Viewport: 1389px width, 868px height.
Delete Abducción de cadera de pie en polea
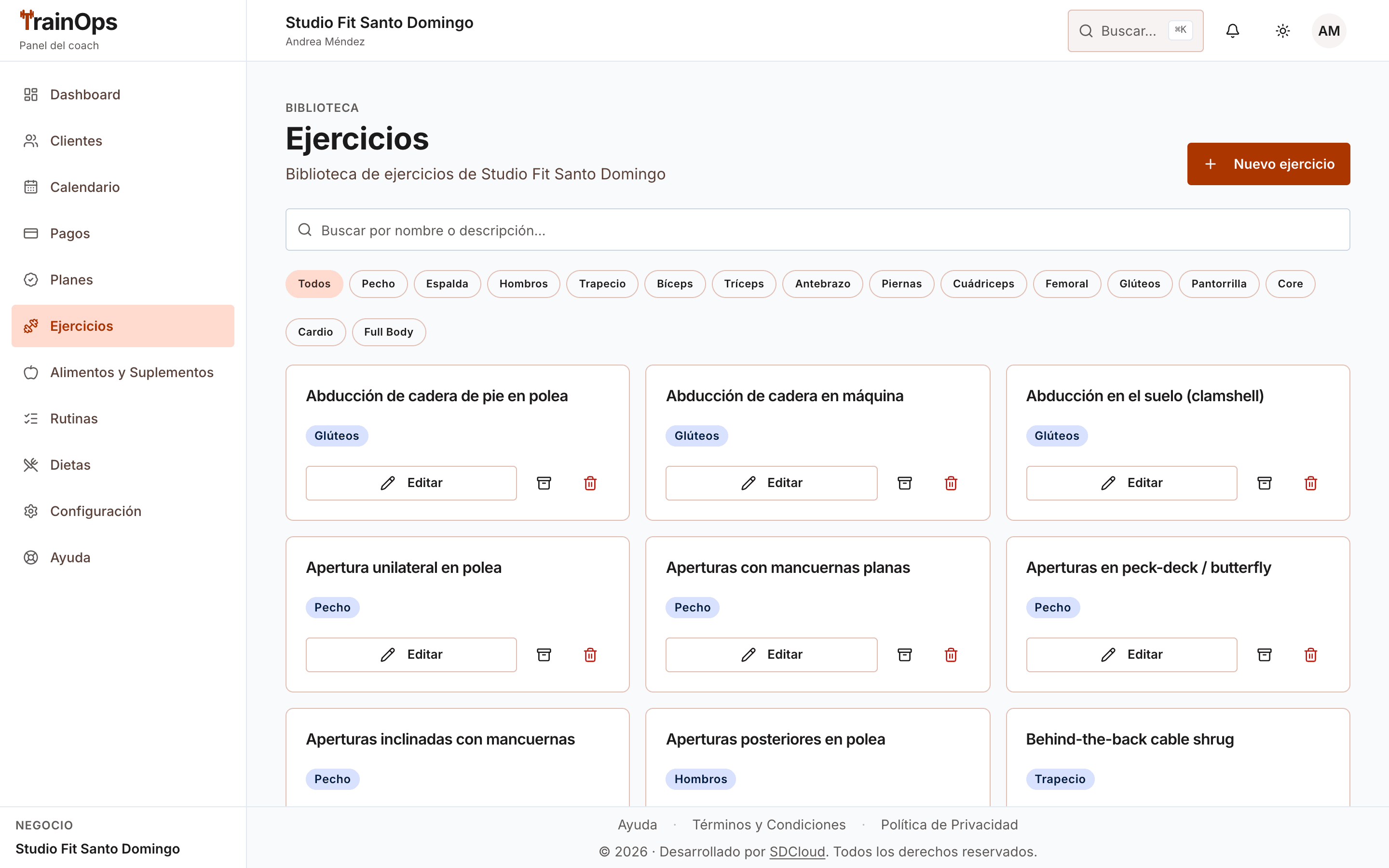point(590,483)
